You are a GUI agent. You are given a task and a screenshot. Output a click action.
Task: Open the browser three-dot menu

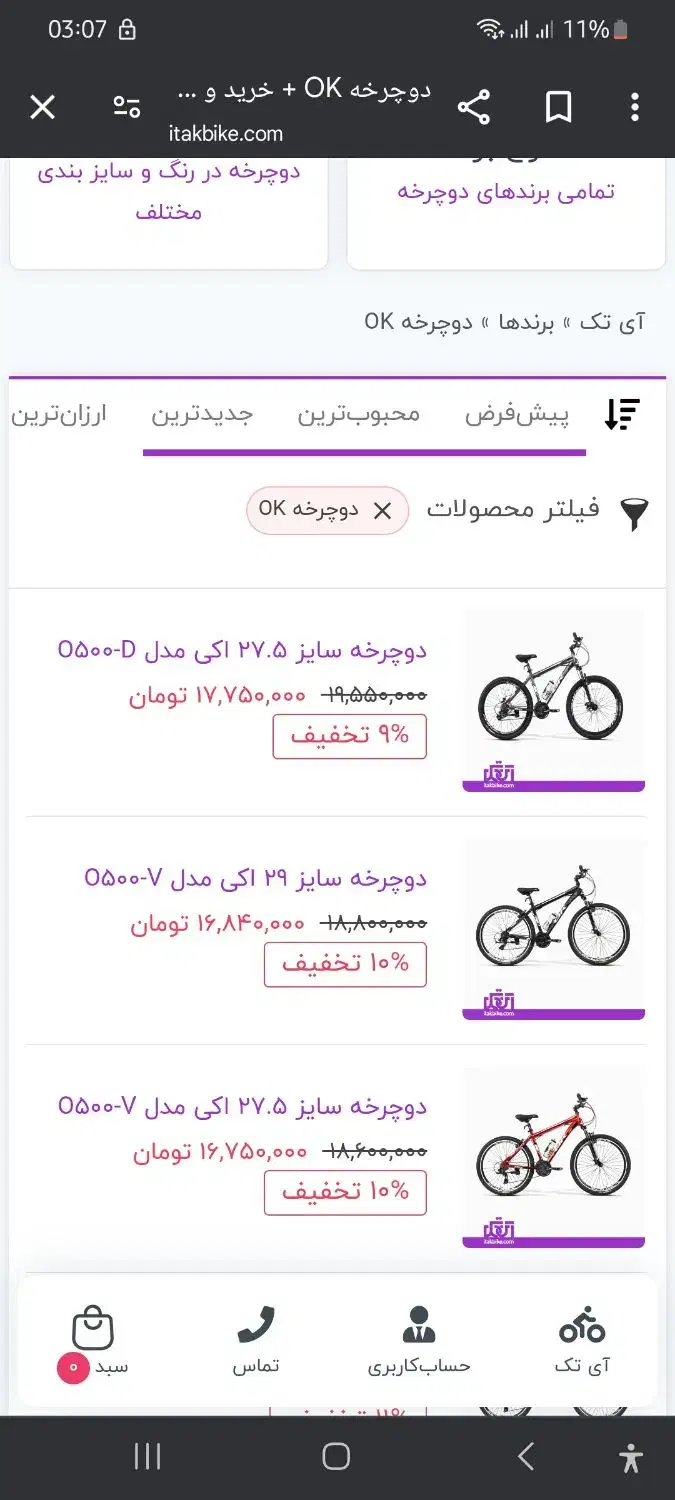click(x=635, y=106)
